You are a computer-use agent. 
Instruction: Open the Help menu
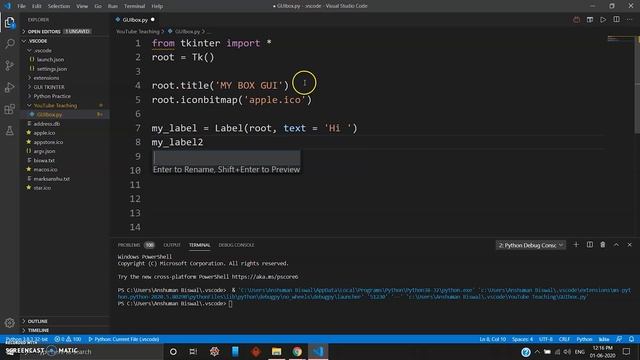[x=157, y=6]
